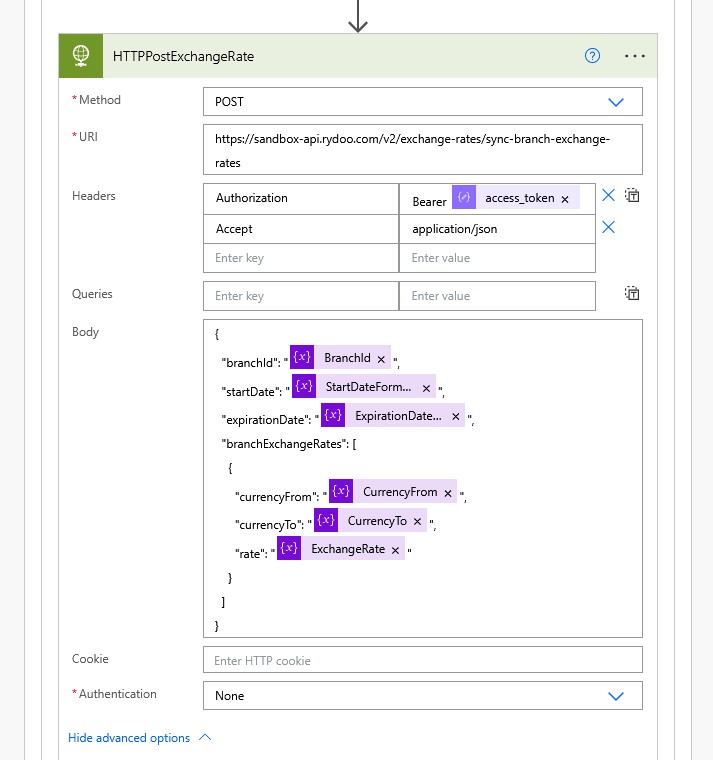Remove StartDateForm... variable token
The image size is (713, 760).
pyautogui.click(x=426, y=388)
